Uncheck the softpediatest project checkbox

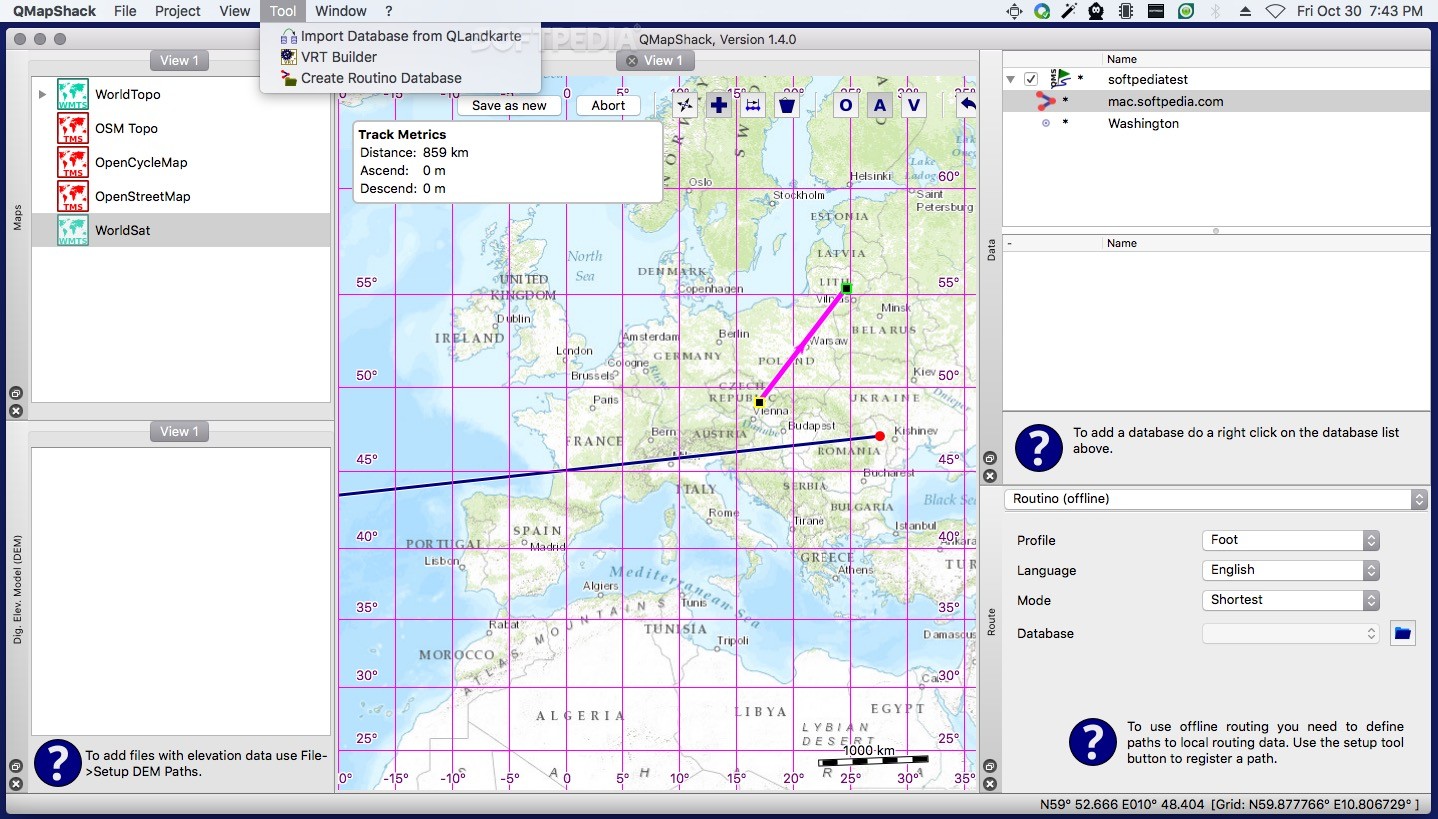(x=1031, y=79)
